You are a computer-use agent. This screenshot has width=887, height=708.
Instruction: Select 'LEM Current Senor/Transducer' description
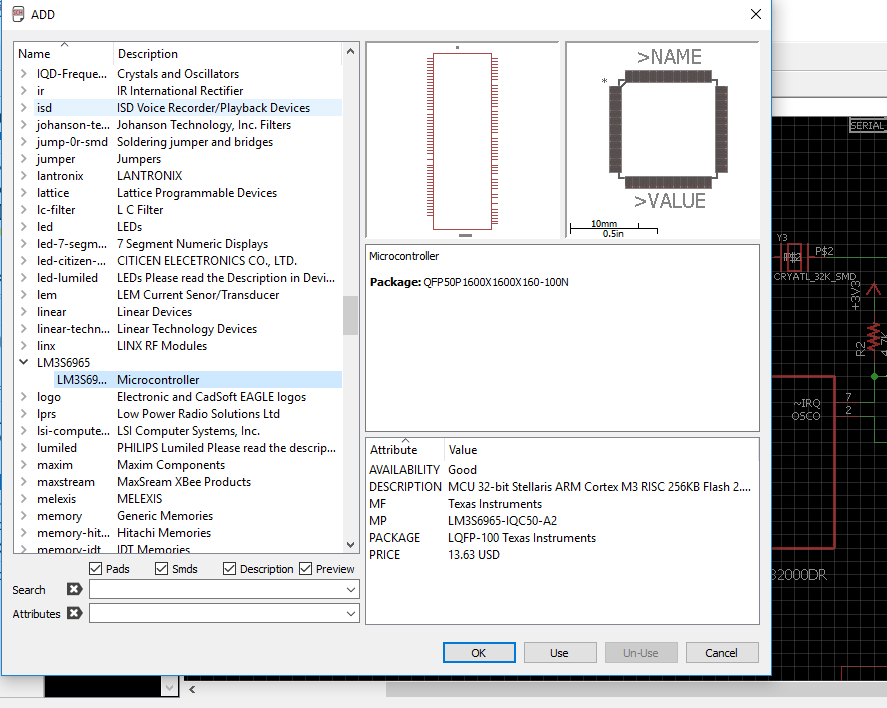tap(198, 295)
